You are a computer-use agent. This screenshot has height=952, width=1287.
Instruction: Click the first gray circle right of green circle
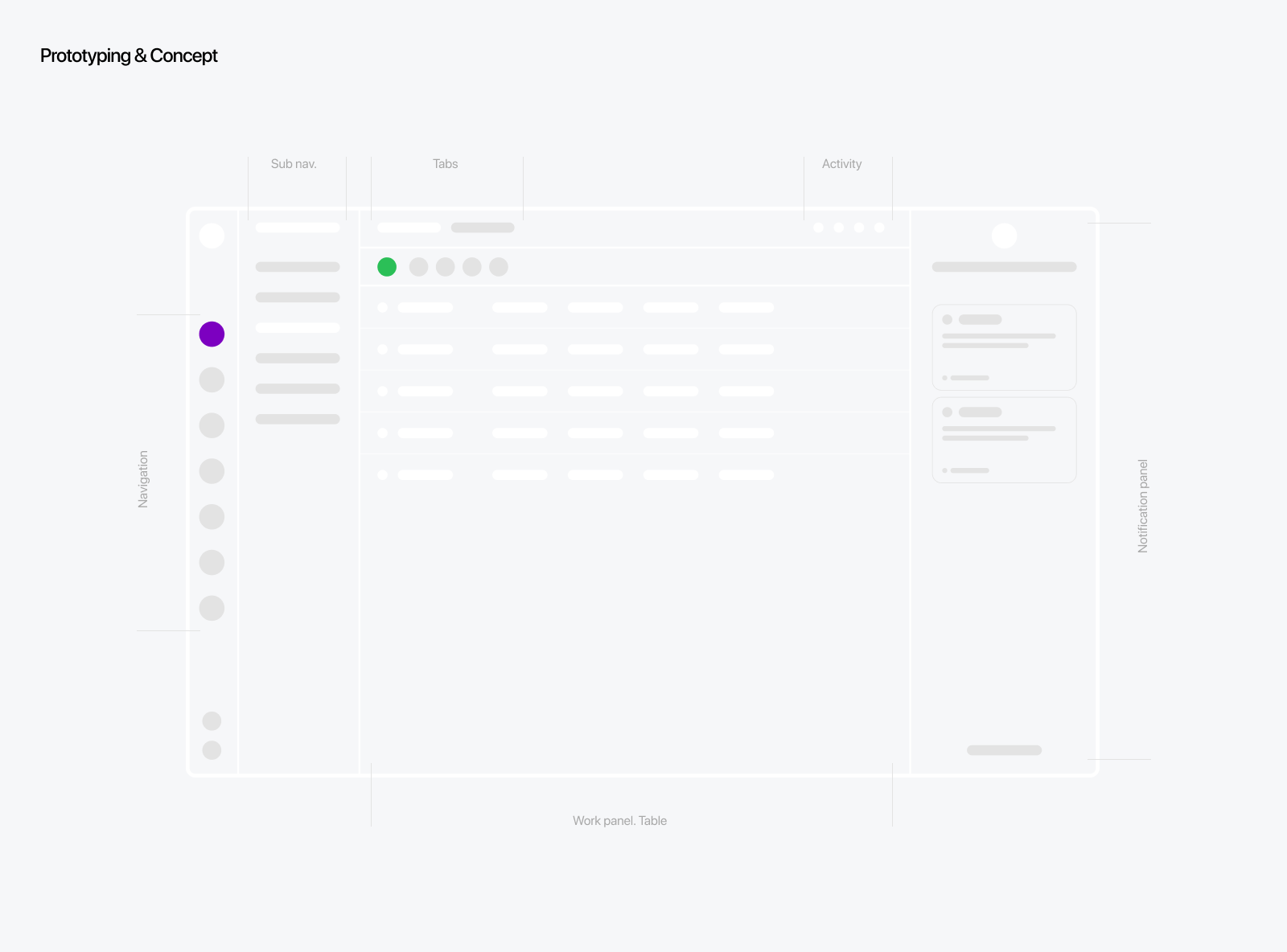(x=418, y=267)
